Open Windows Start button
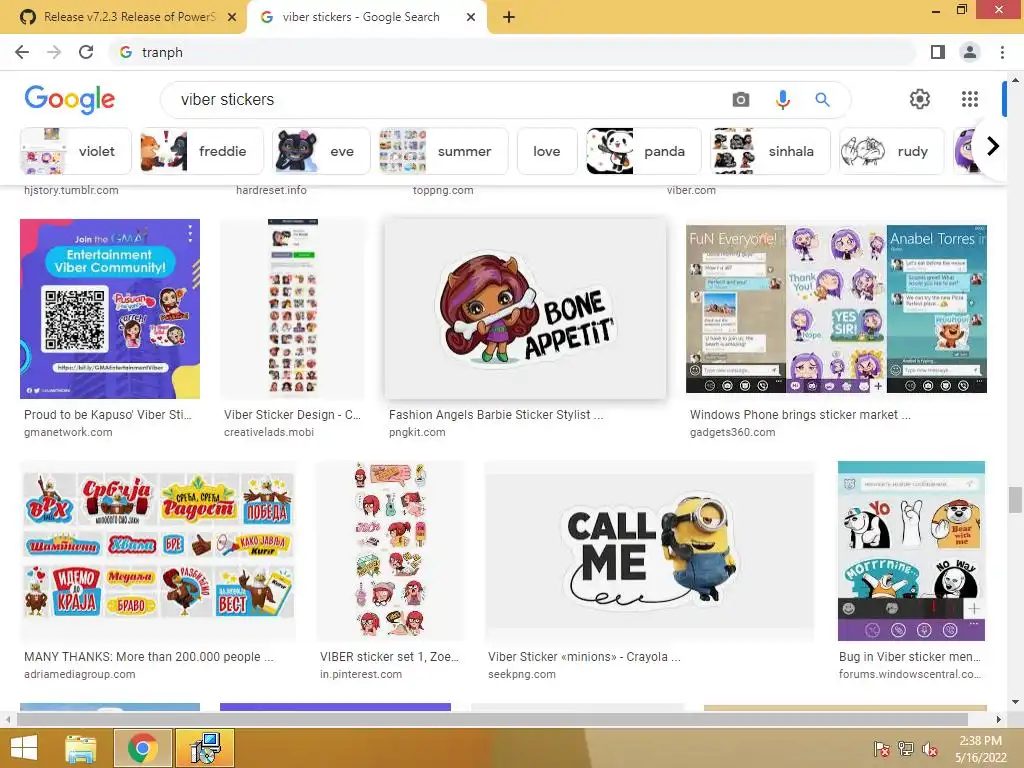Viewport: 1024px width, 768px height. point(24,748)
